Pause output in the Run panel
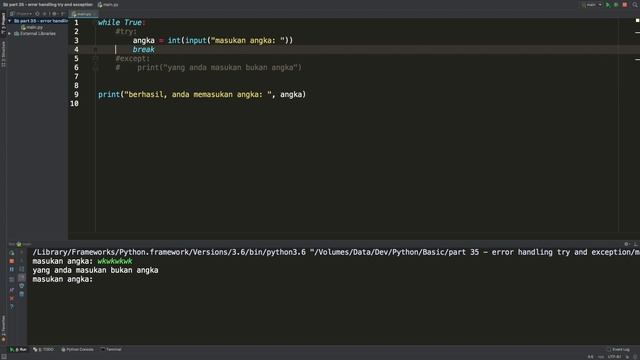Viewport: 640px width, 360px height. tap(11, 270)
